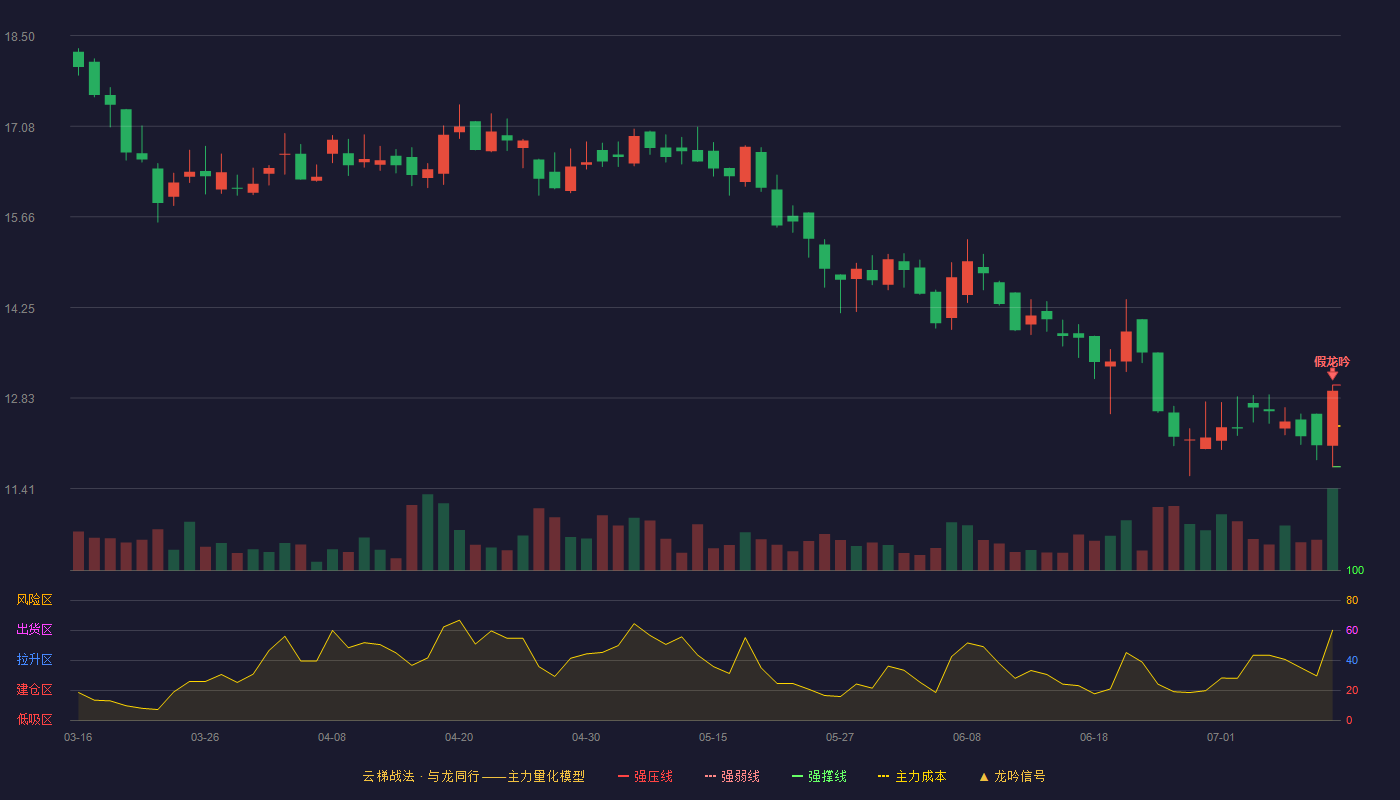Click the orange 80 indicator axis value
The height and width of the screenshot is (800, 1400).
pos(1352,600)
